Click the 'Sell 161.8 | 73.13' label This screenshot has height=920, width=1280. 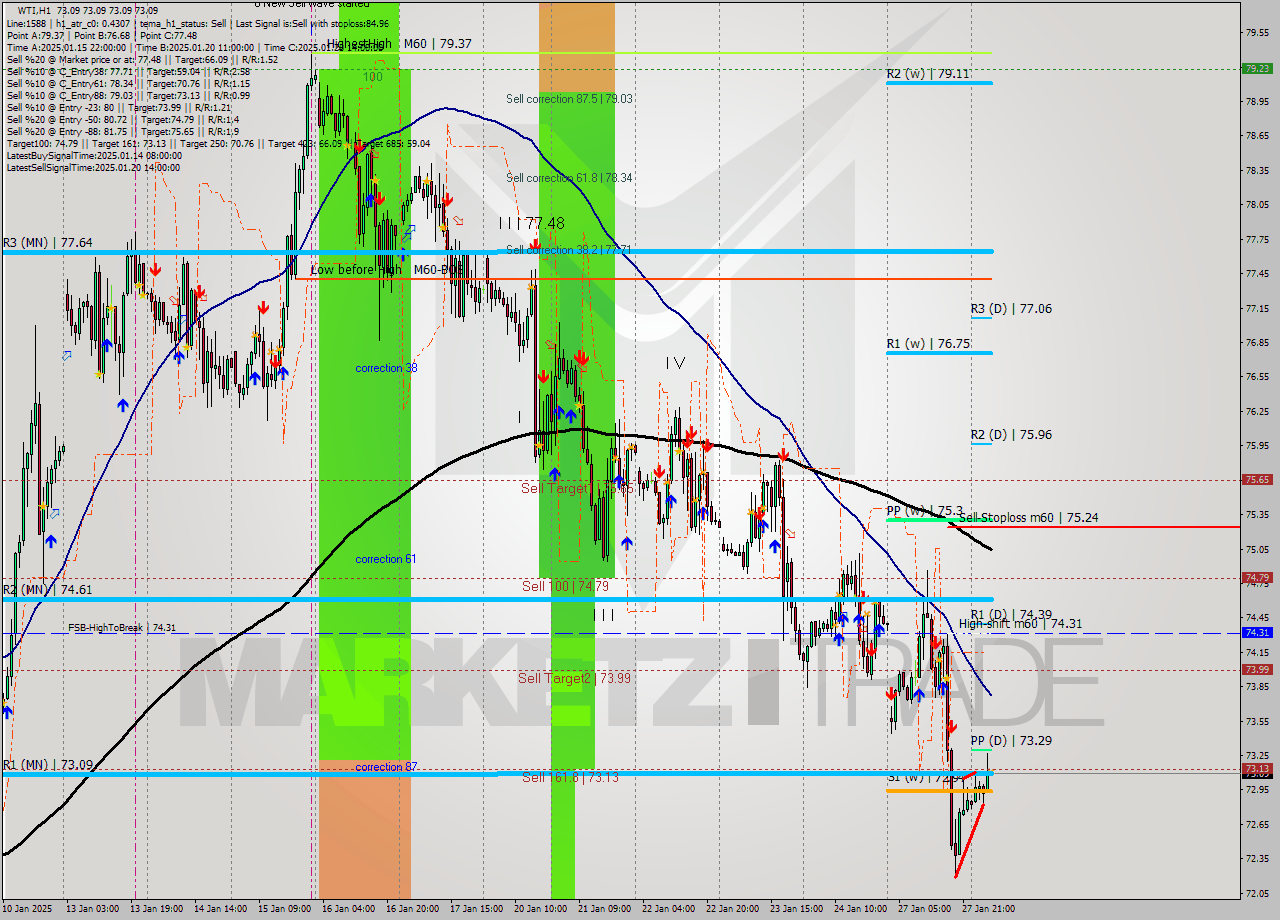pos(570,777)
